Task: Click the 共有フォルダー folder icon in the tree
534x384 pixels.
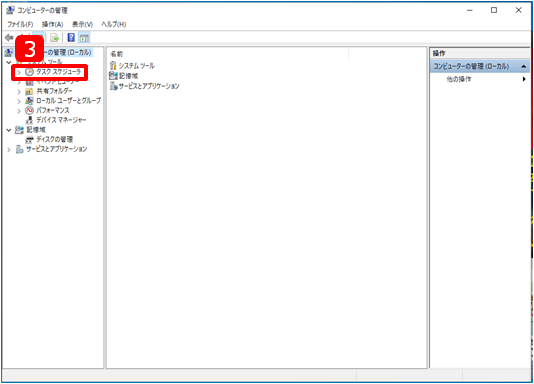Action: [29, 91]
